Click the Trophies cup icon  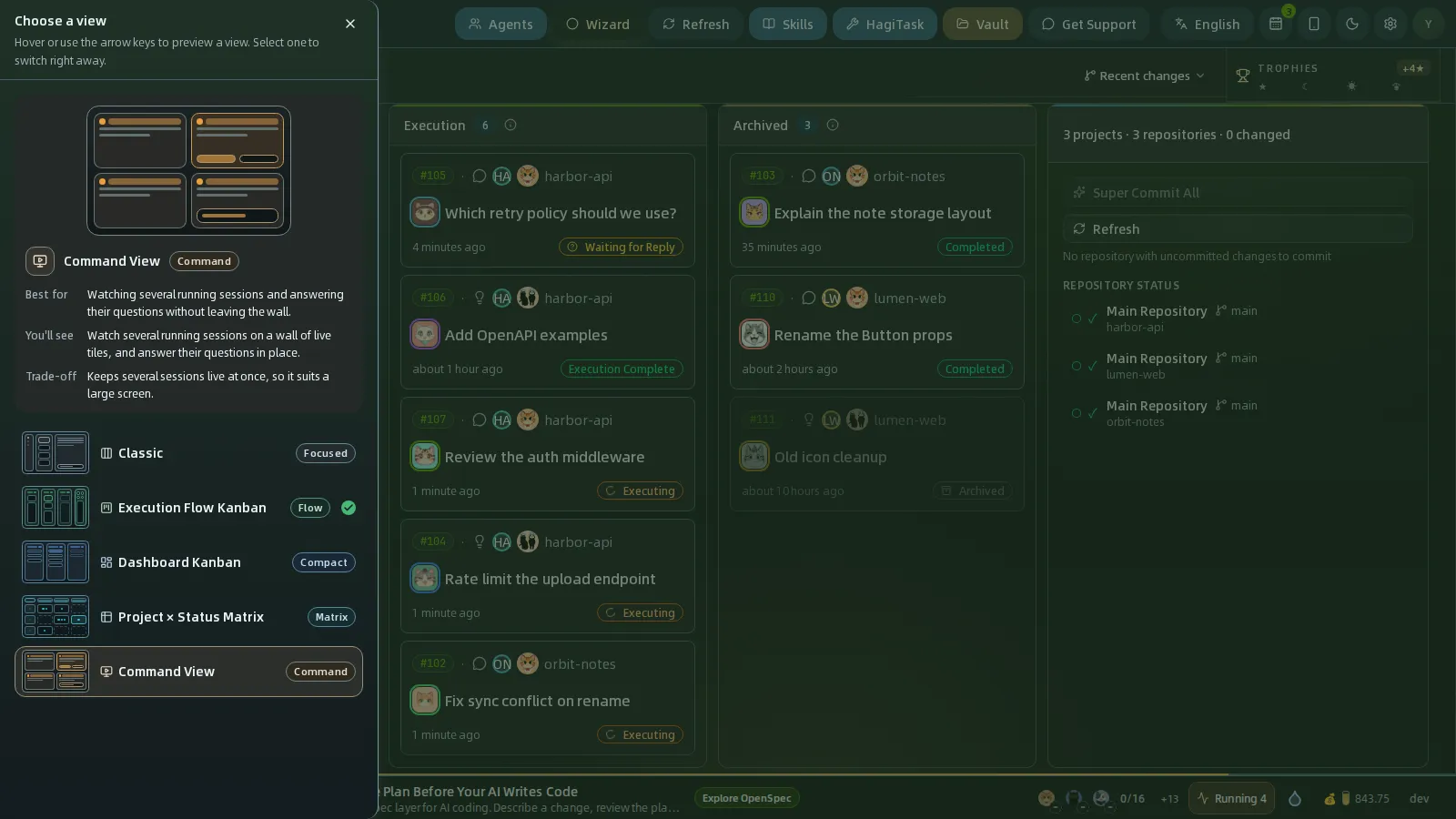coord(1242,76)
